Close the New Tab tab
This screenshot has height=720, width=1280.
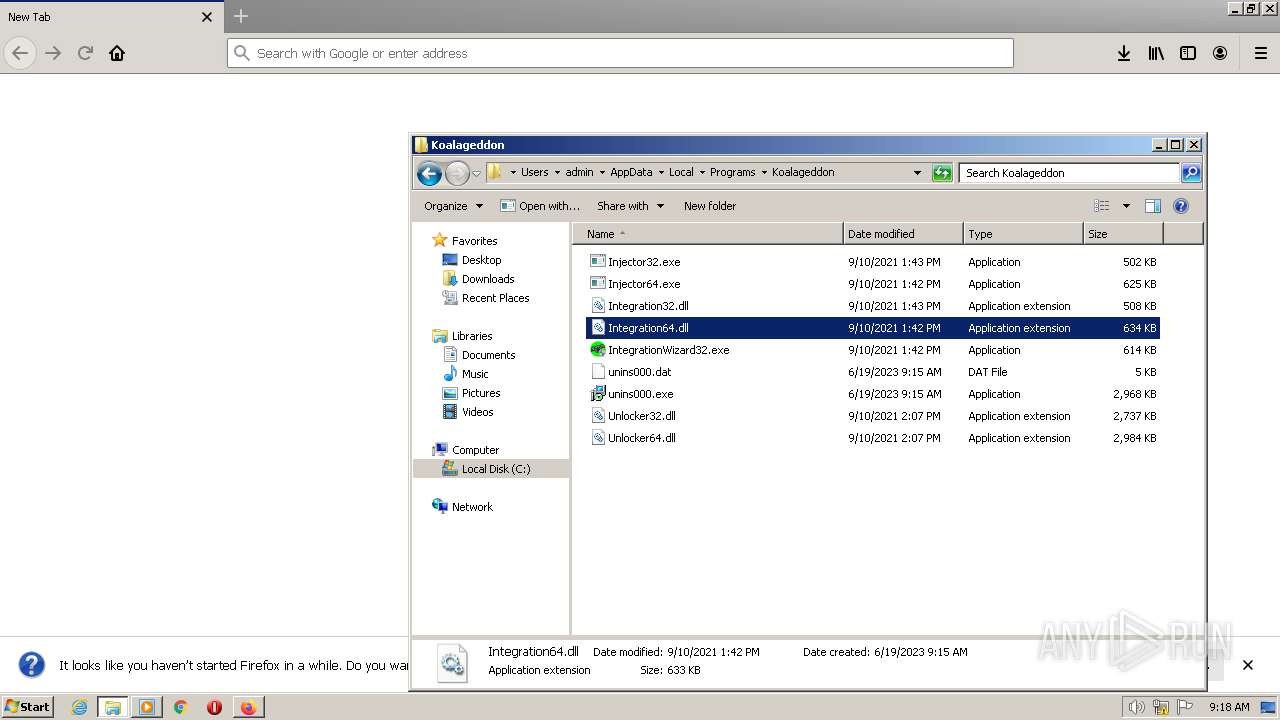(207, 17)
